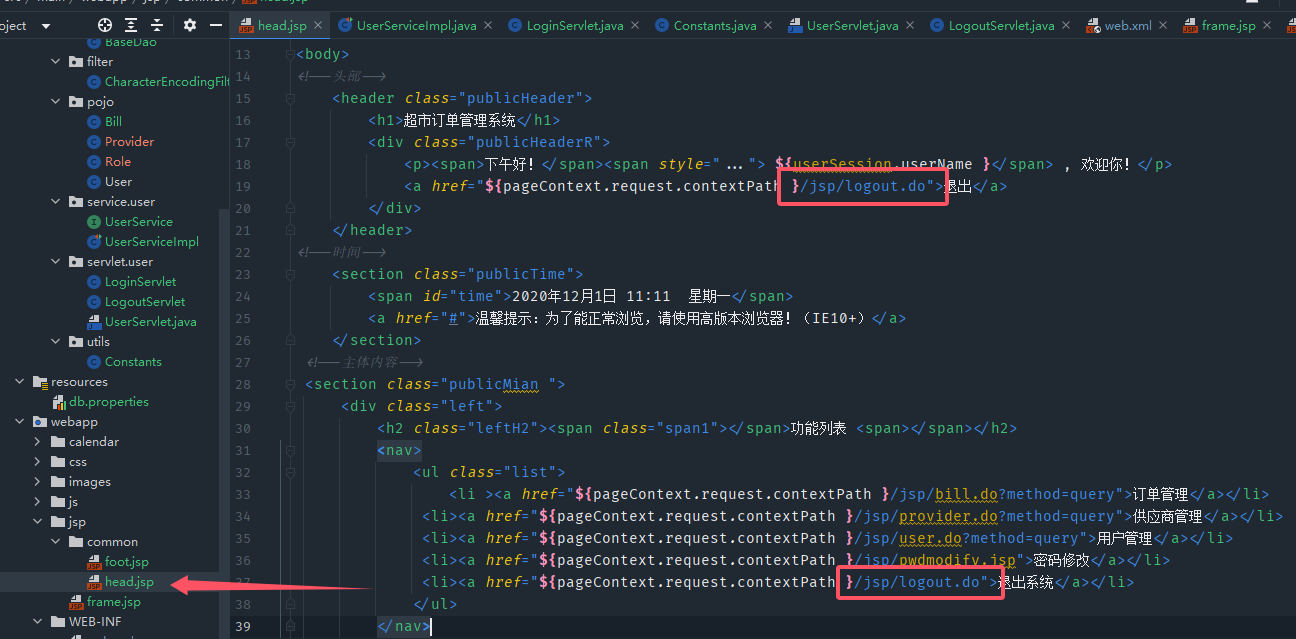Select the calendar folder in tree
The width and height of the screenshot is (1296, 639).
click(94, 442)
